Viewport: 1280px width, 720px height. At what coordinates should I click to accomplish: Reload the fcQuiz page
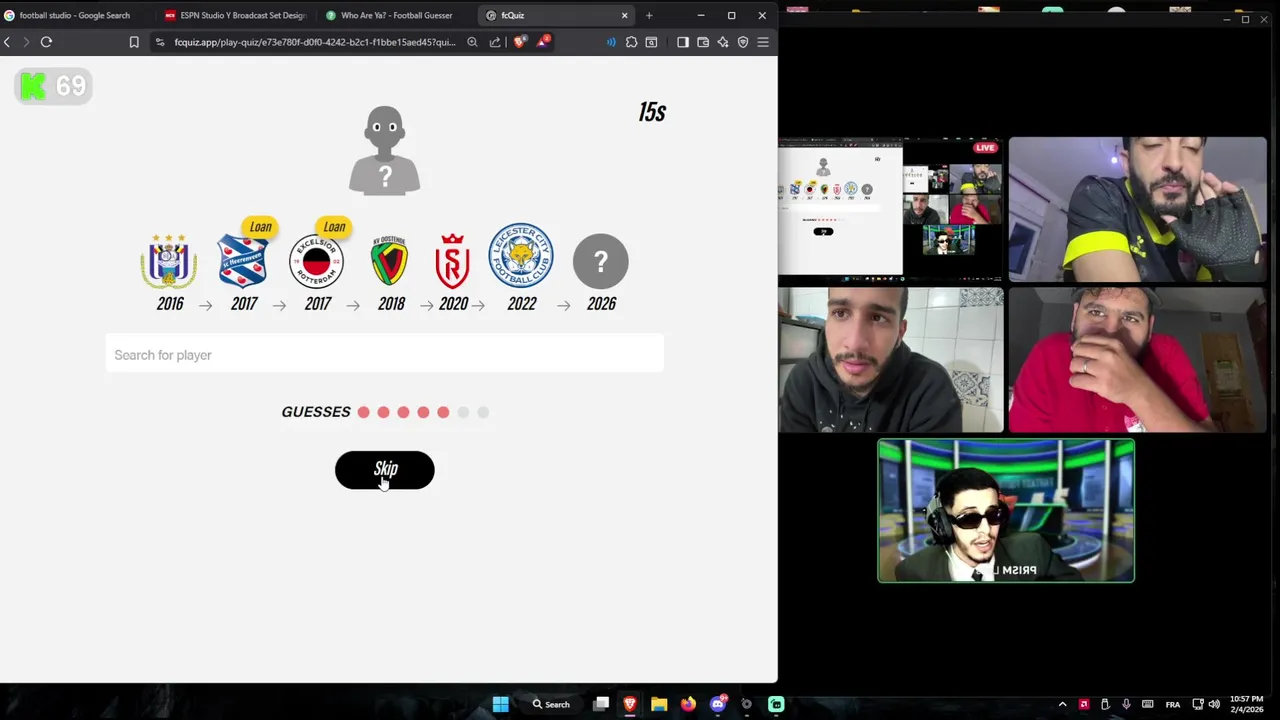46,42
